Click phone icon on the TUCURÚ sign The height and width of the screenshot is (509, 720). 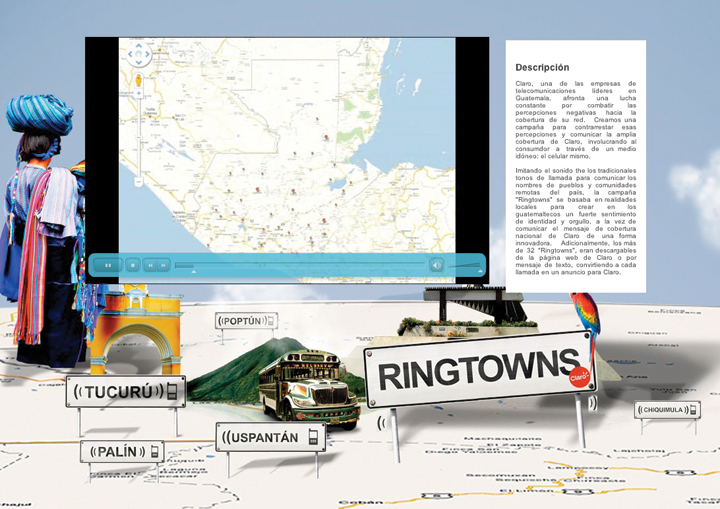(172, 391)
